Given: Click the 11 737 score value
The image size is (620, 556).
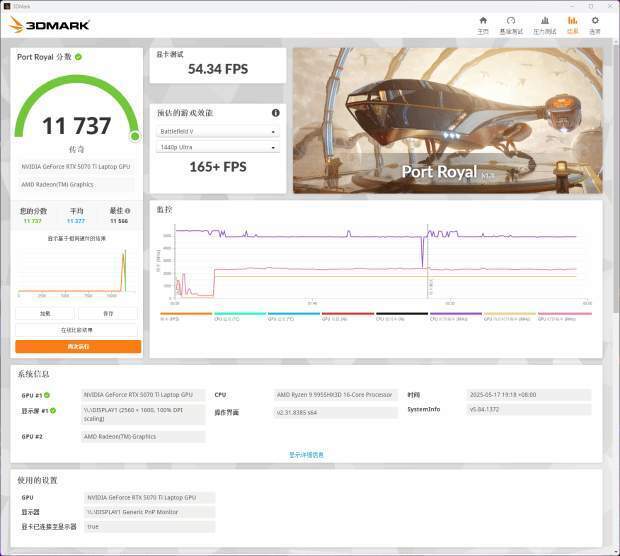Looking at the screenshot, I should (x=76, y=126).
